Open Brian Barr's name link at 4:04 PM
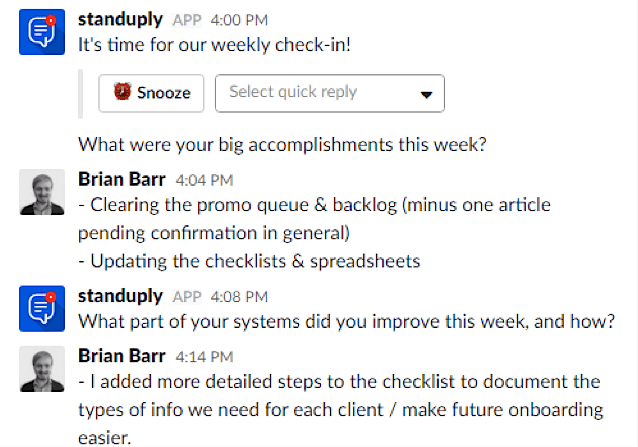 pos(122,179)
